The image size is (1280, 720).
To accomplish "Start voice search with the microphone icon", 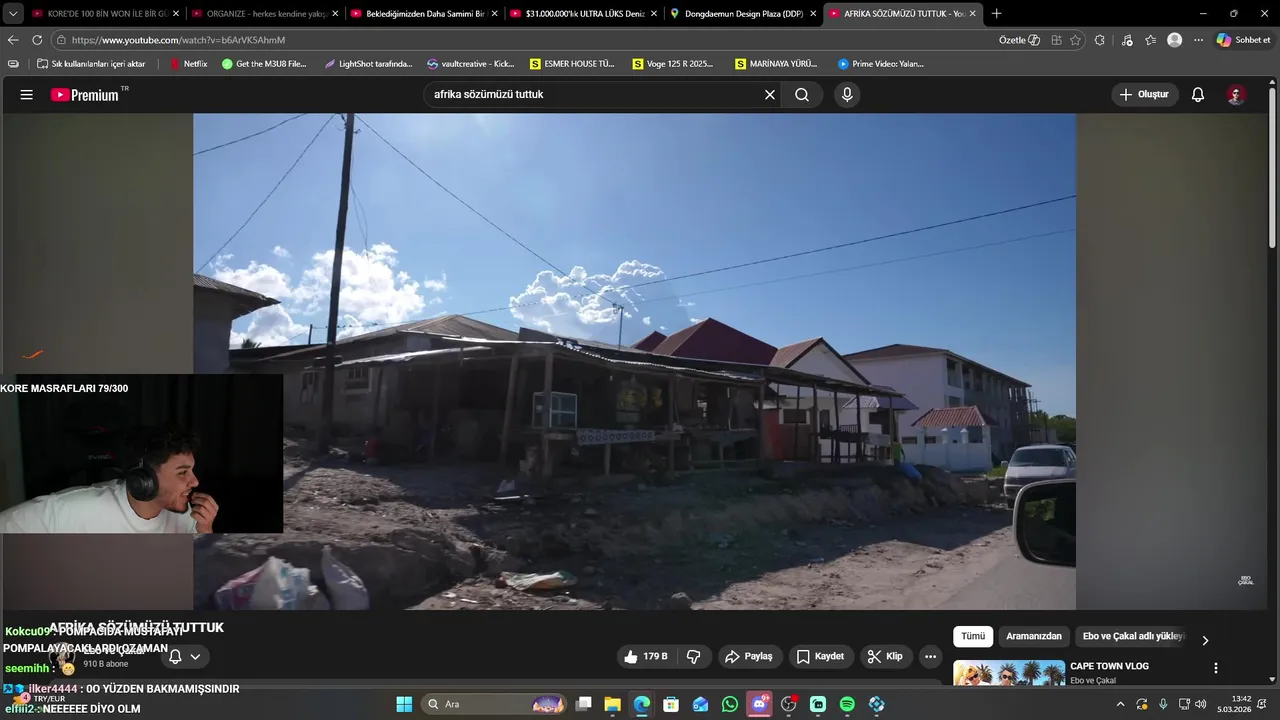I will [x=847, y=95].
